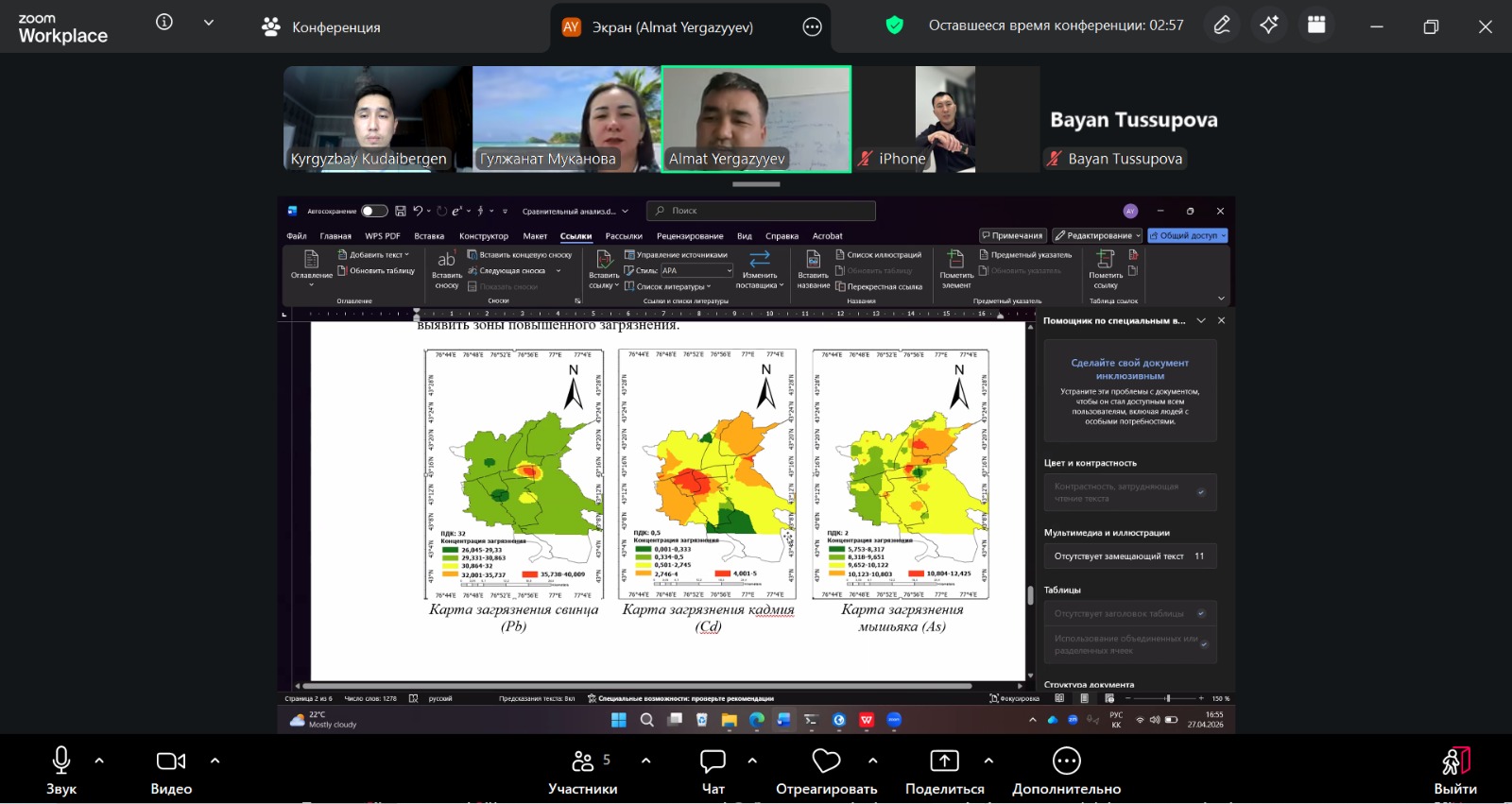Open the Файл menu in Word
Image resolution: width=1512 pixels, height=804 pixels.
[x=297, y=236]
